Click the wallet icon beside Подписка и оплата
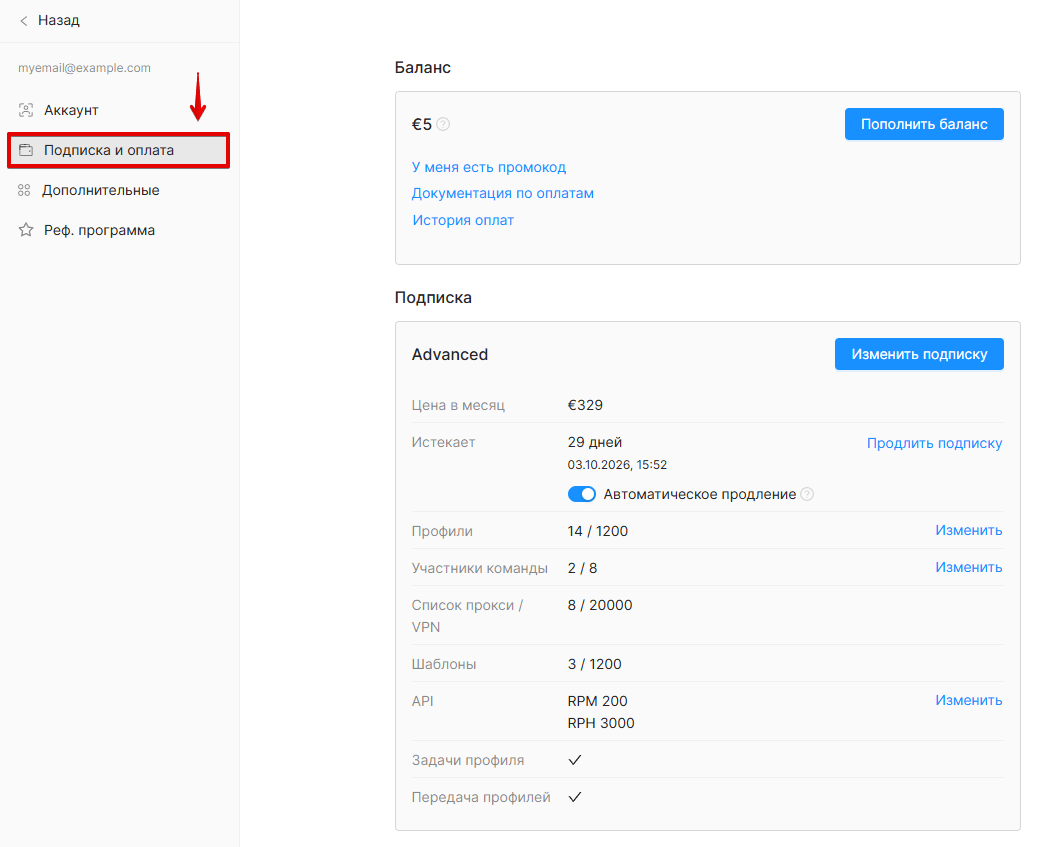The image size is (1041, 847). [x=26, y=150]
